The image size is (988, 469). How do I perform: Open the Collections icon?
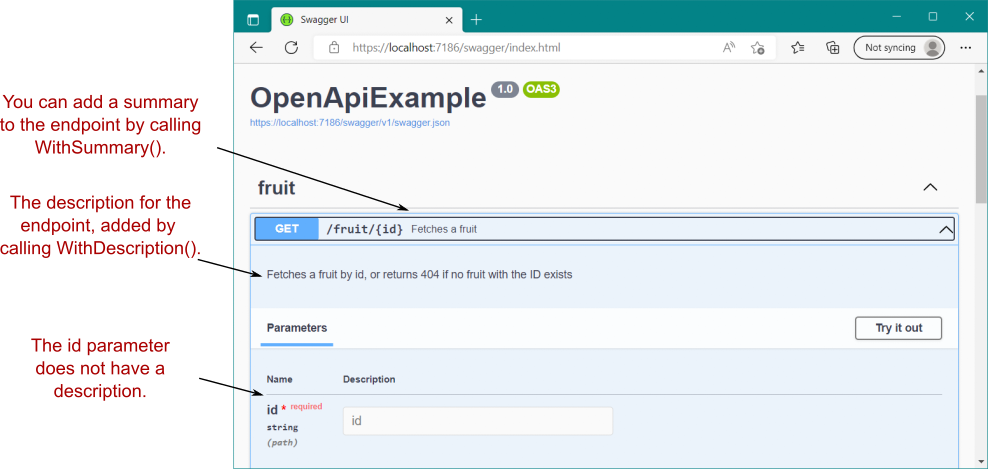tap(833, 48)
